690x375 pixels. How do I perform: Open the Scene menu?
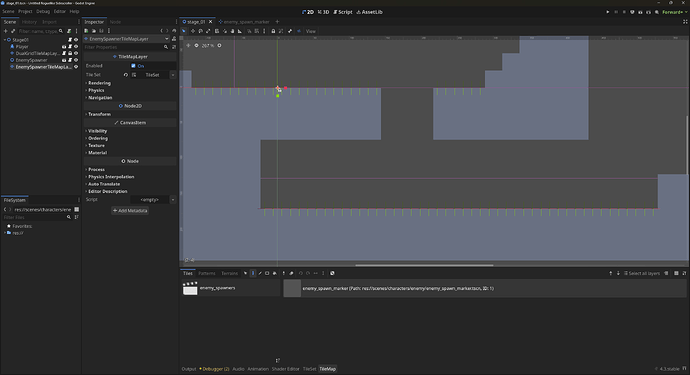click(x=8, y=11)
